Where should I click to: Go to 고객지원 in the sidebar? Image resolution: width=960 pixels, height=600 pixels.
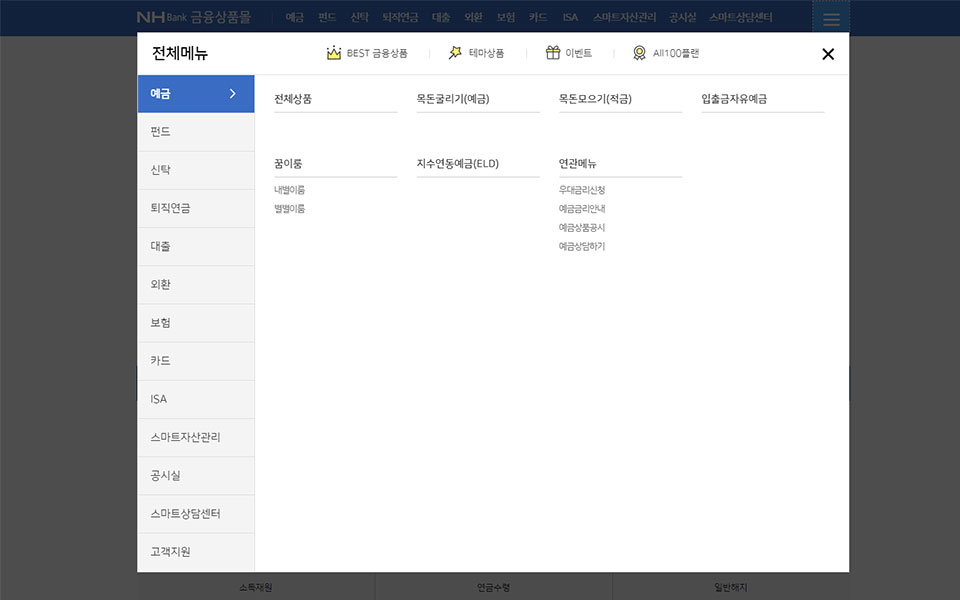point(170,551)
